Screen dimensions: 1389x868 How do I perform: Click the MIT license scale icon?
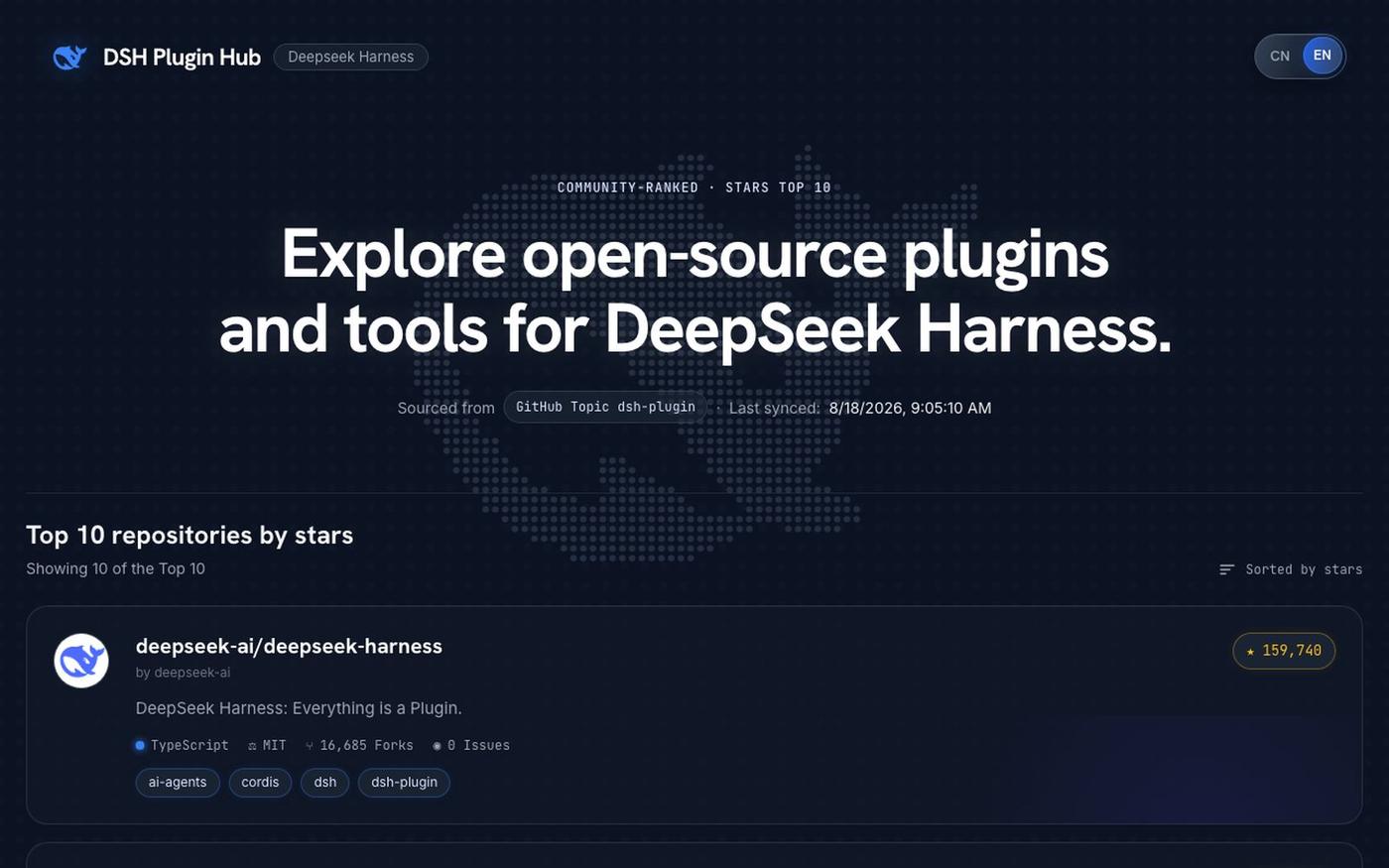(252, 745)
